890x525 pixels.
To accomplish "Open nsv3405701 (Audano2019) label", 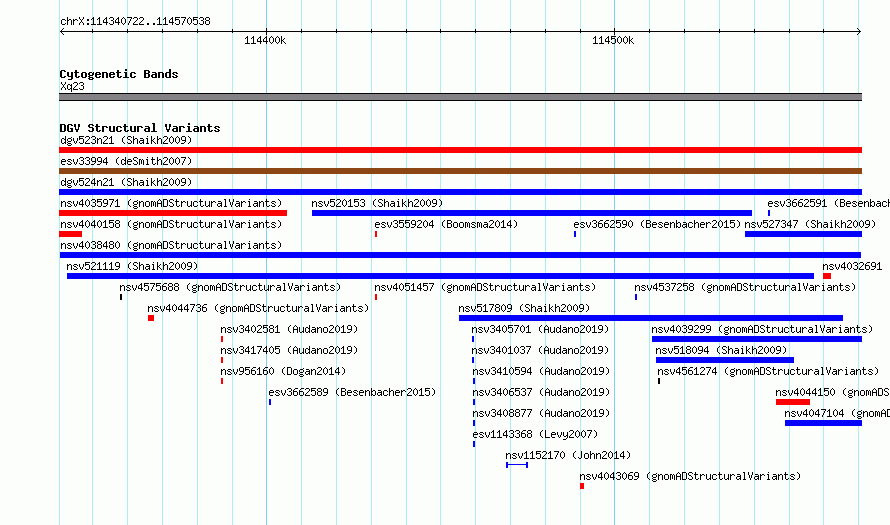I will 540,329.
